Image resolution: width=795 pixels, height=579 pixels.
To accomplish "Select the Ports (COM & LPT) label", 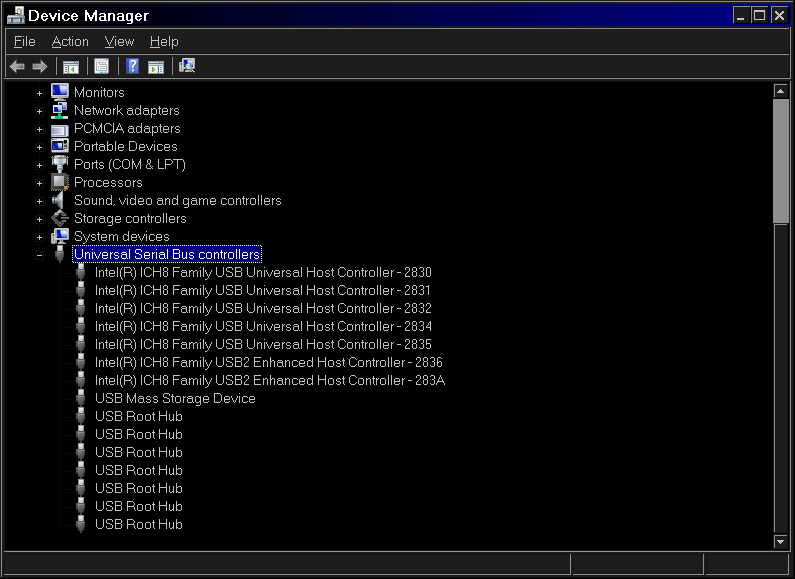I will pyautogui.click(x=130, y=165).
